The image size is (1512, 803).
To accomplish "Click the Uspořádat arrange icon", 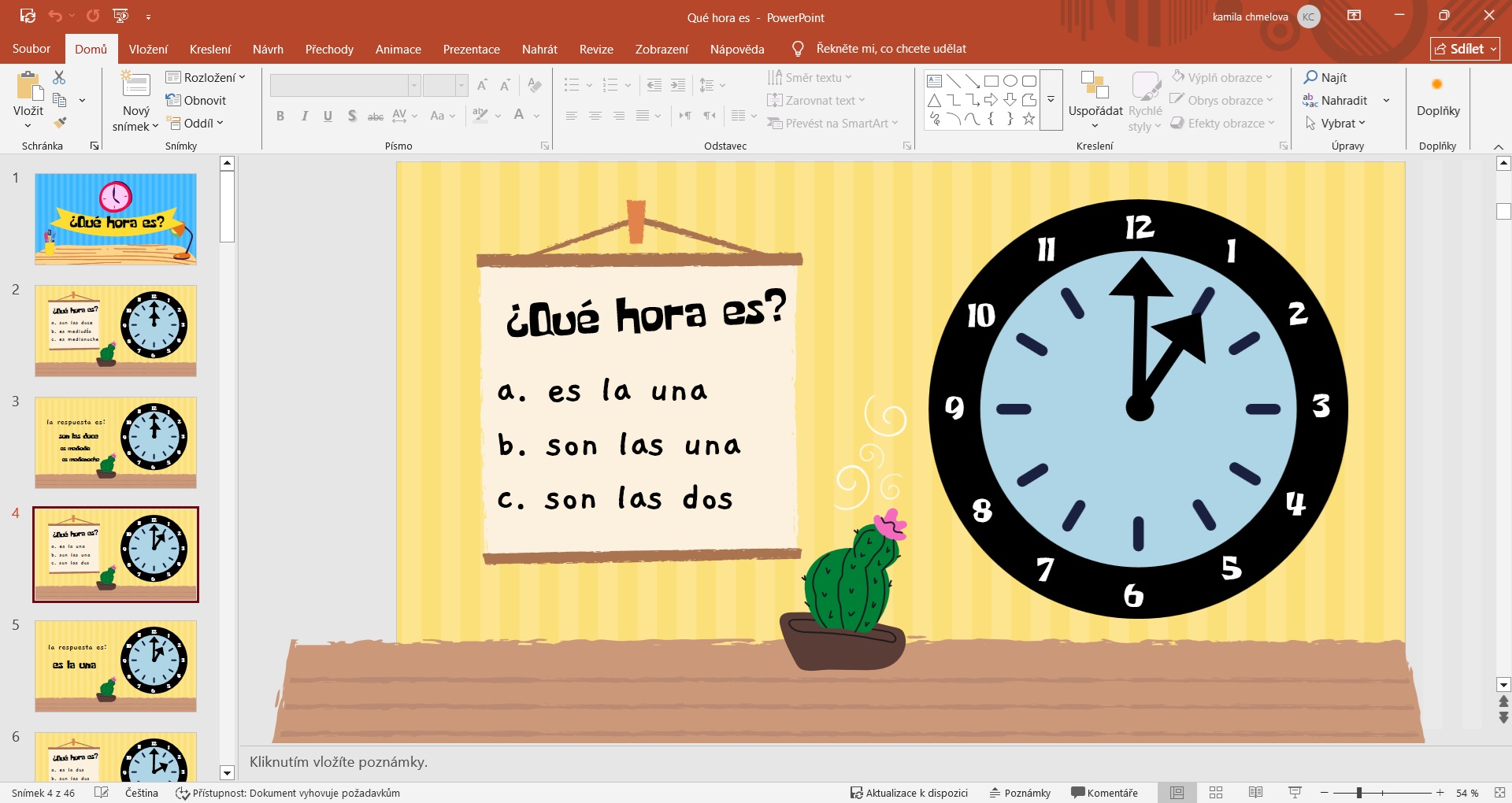I will coord(1095,85).
